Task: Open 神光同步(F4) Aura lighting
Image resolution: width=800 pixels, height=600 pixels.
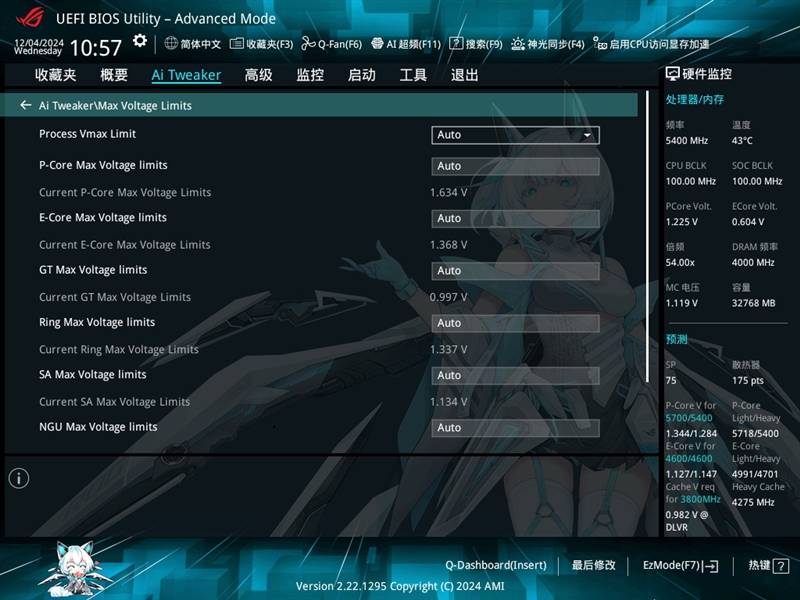Action: 547,44
